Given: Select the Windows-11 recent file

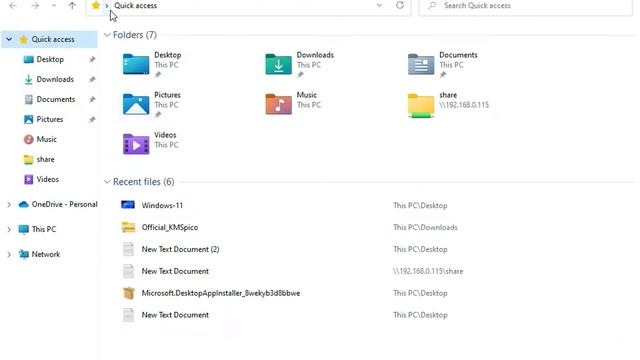Looking at the screenshot, I should 162,205.
